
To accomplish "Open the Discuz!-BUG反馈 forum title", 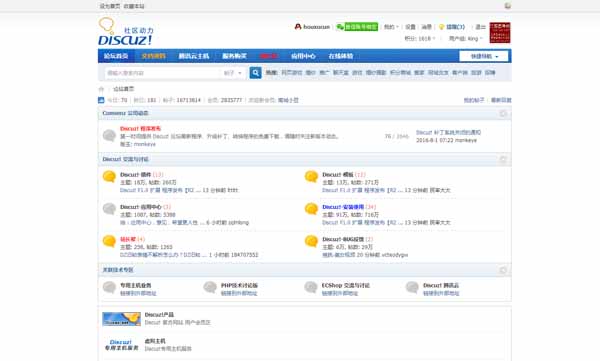I will pyautogui.click(x=343, y=239).
